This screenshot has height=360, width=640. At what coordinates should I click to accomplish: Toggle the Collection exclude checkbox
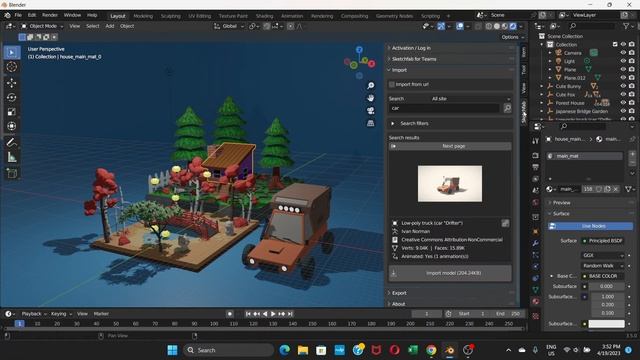click(615, 44)
